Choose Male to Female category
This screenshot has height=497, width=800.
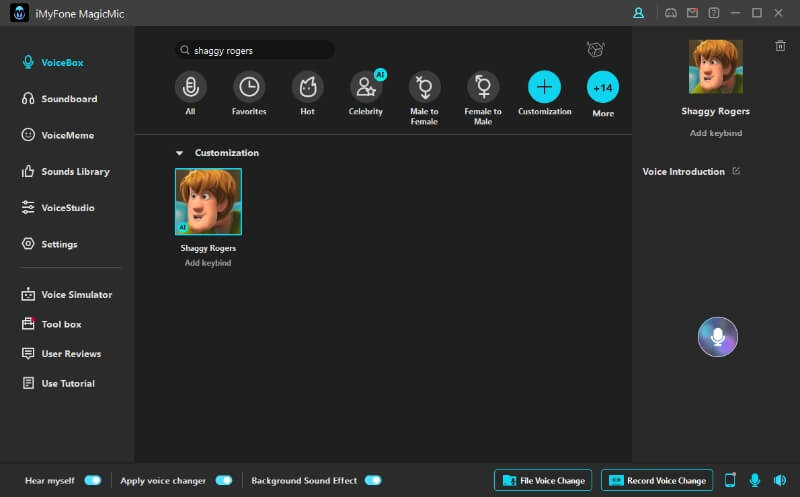424,87
